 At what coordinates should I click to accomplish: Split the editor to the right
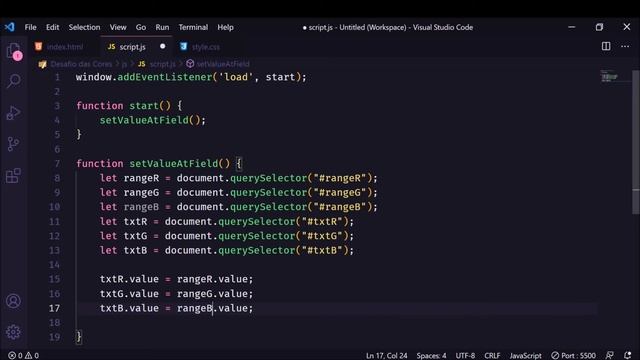(606, 46)
